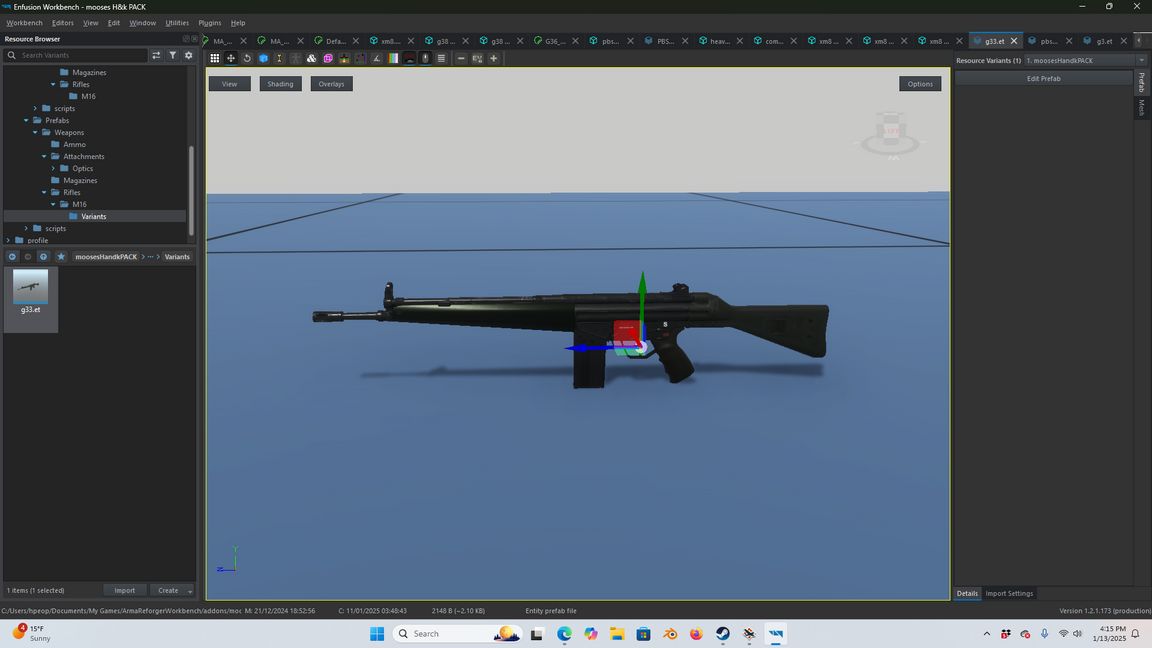
Task: Click the grid dots toolbar icon
Action: click(x=214, y=58)
